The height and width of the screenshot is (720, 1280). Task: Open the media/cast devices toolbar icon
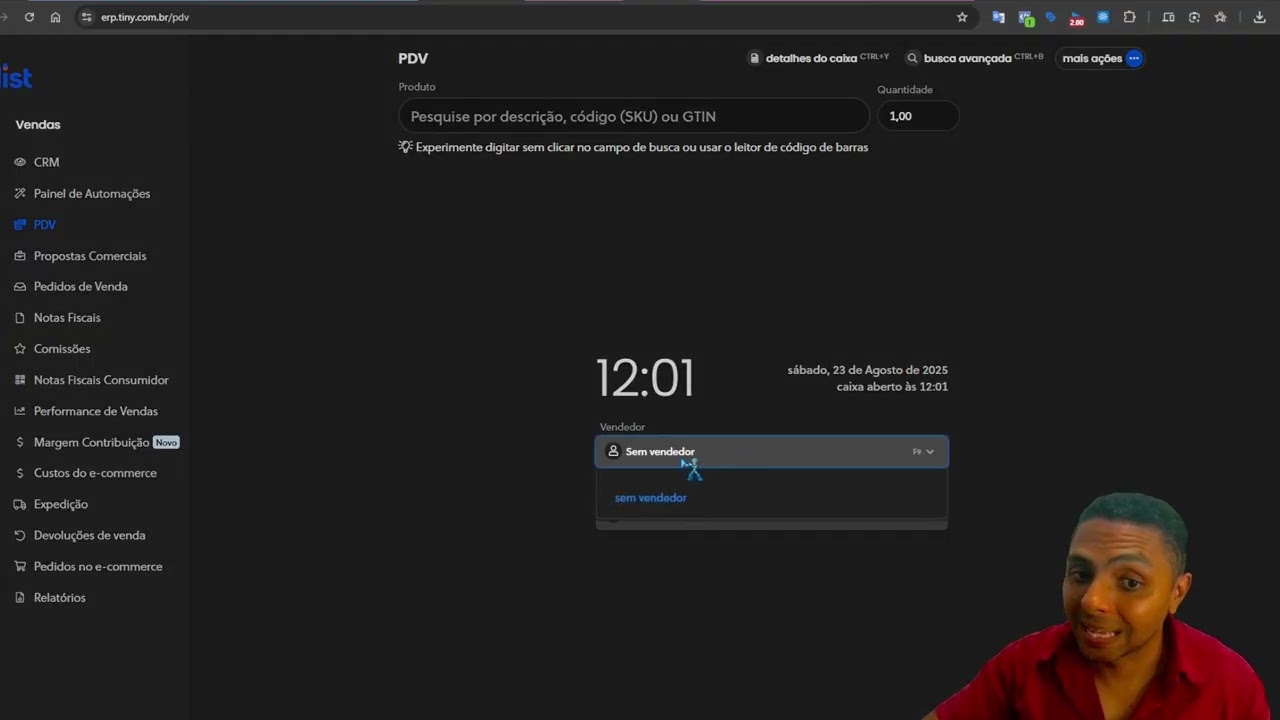pos(1168,17)
